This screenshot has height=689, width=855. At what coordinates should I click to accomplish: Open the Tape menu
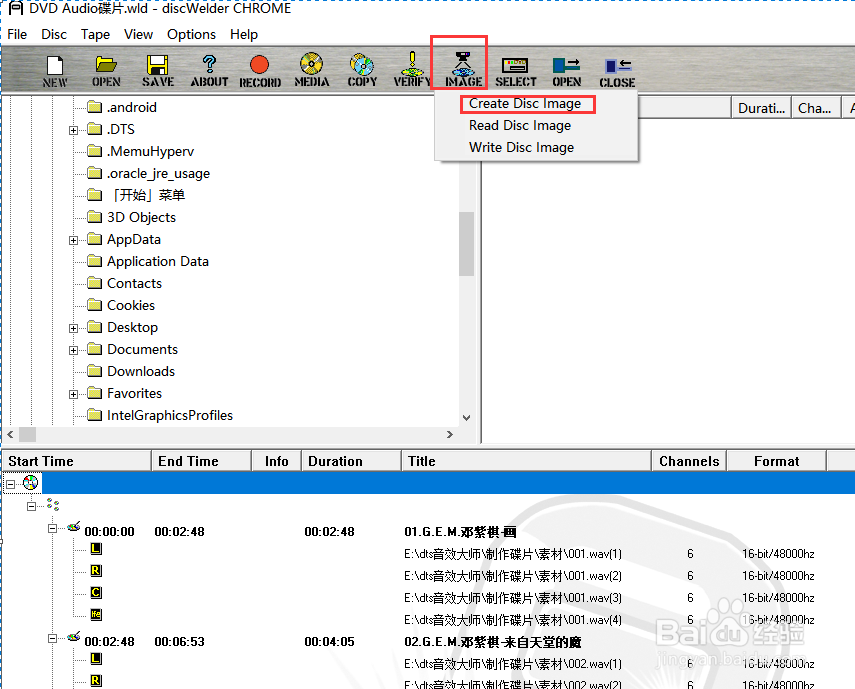coord(95,34)
